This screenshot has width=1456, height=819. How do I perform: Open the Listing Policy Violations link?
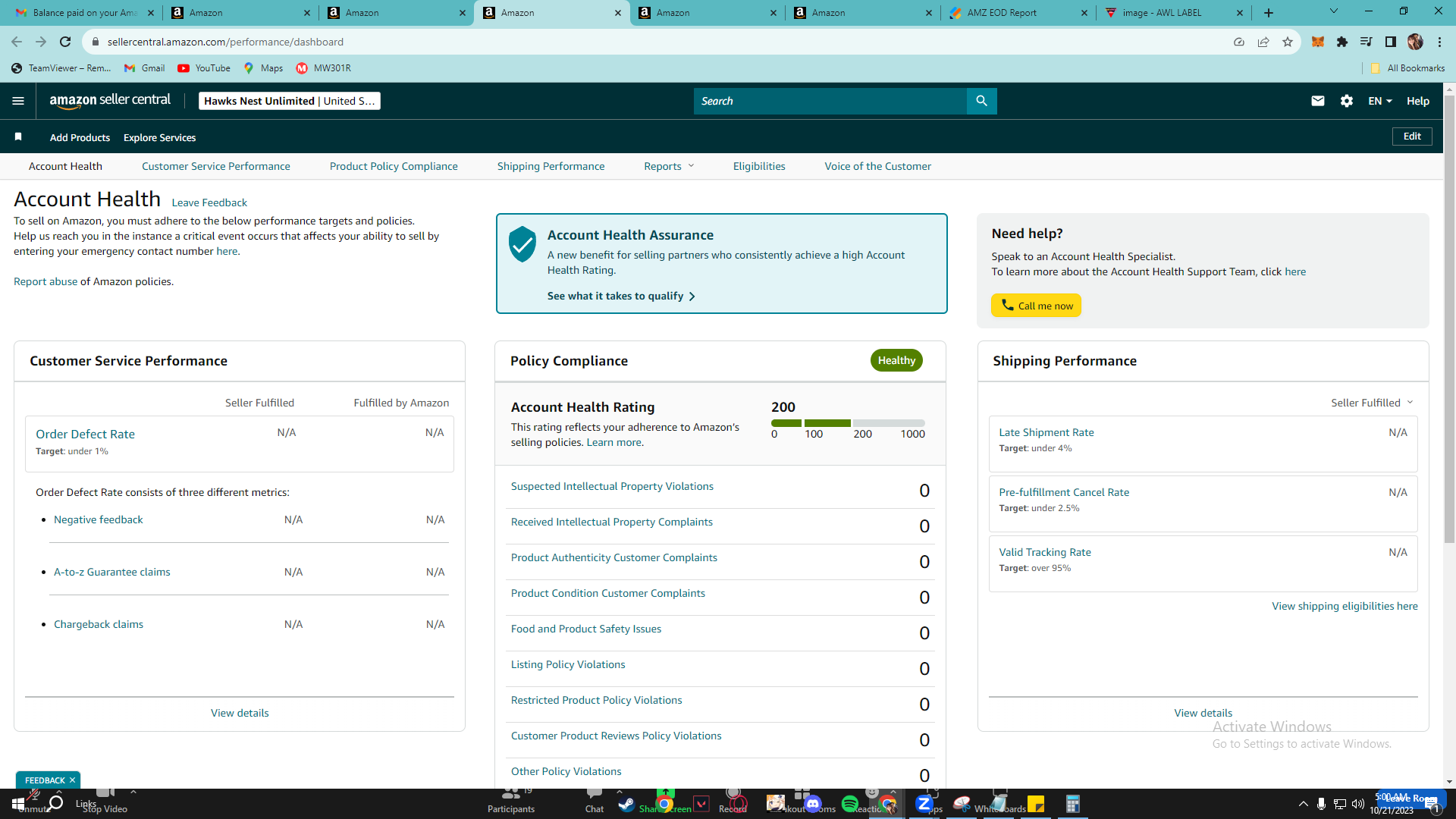click(568, 664)
